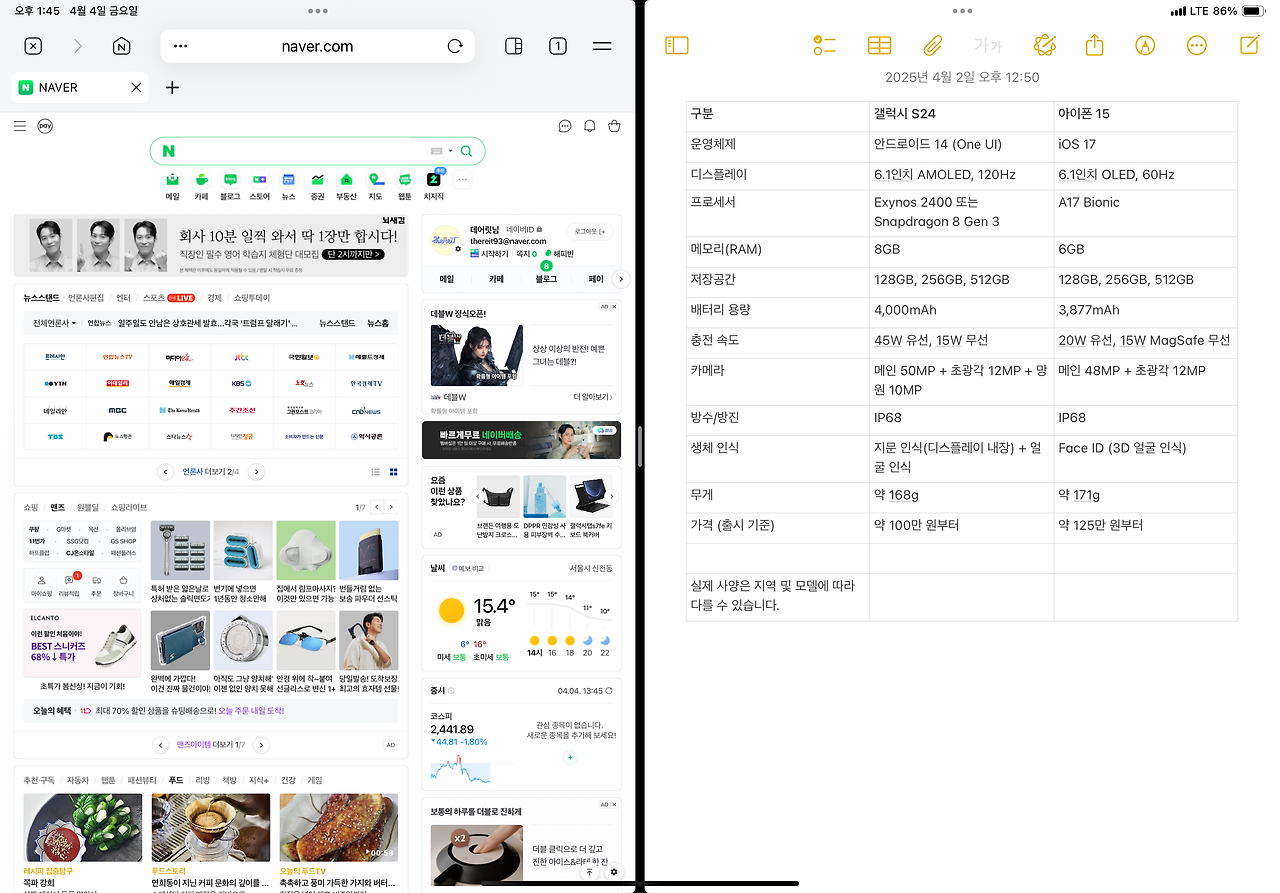Image resolution: width=1280 pixels, height=893 pixels.
Task: Open Naver shopping basket icon
Action: click(x=614, y=126)
